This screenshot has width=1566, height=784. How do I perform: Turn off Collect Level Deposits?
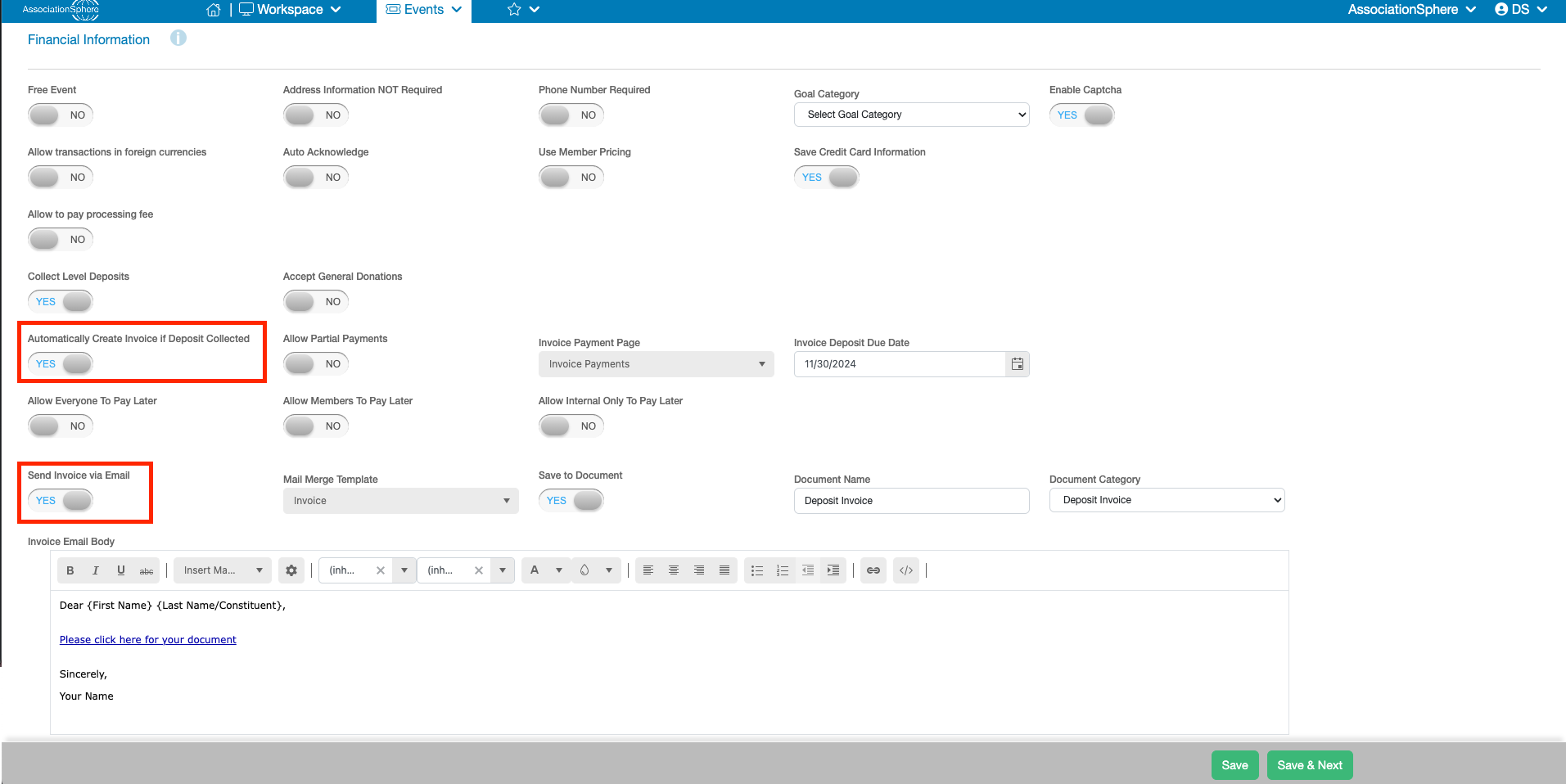[x=61, y=302]
